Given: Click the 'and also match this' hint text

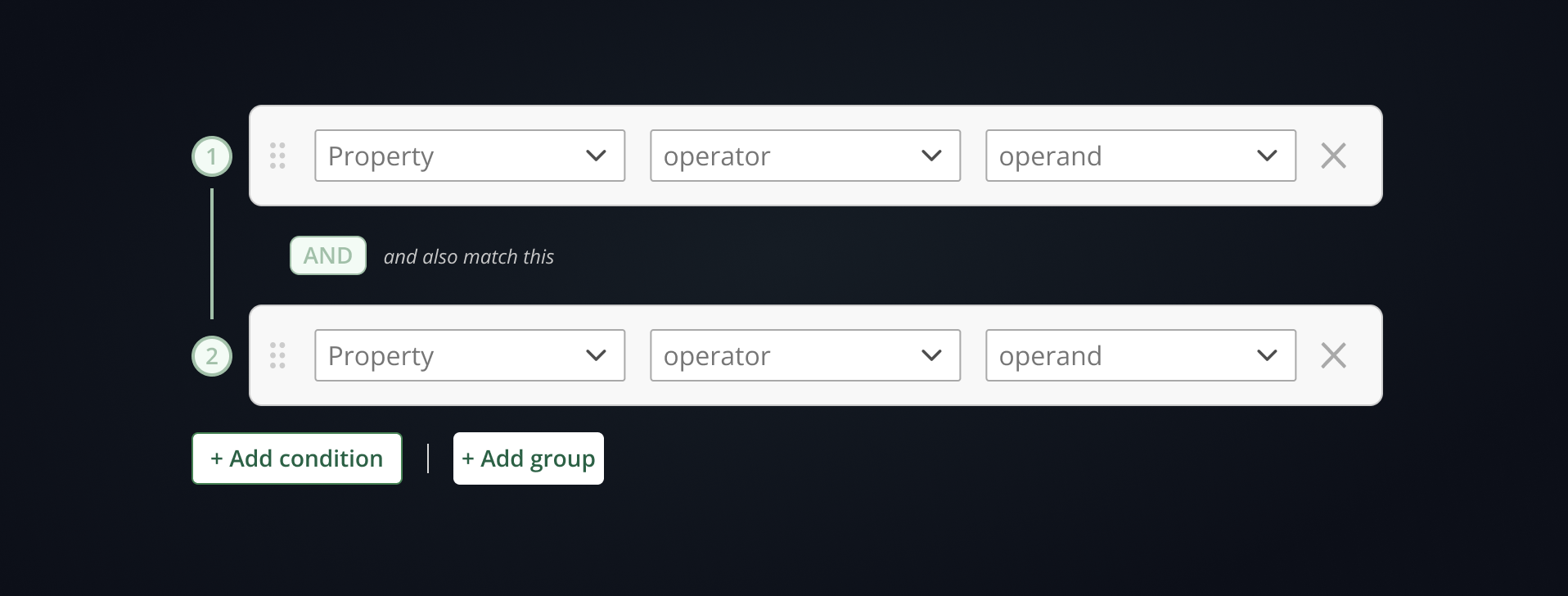Looking at the screenshot, I should pyautogui.click(x=469, y=257).
